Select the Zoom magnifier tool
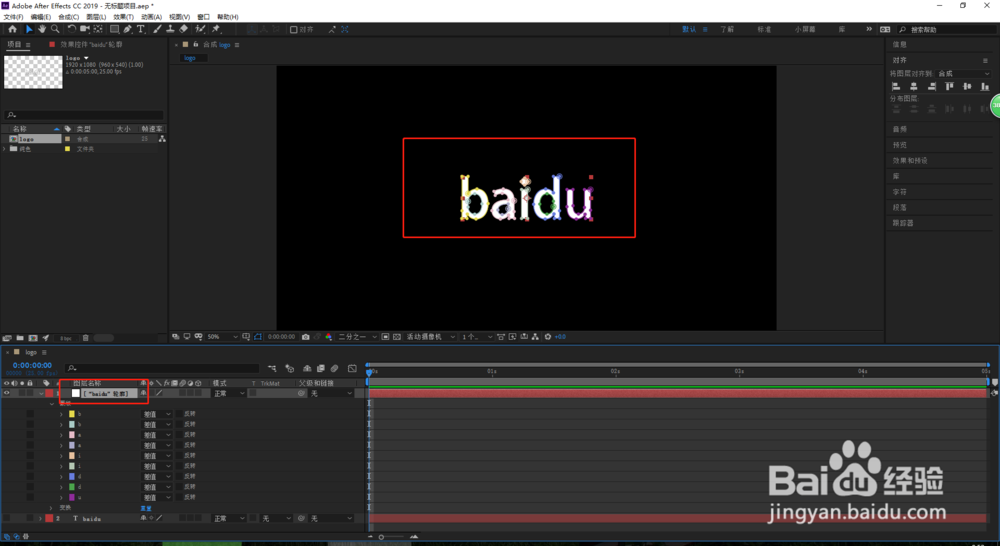 (55, 29)
